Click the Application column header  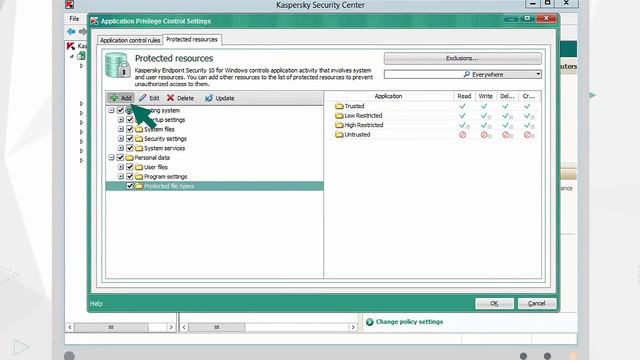388,96
